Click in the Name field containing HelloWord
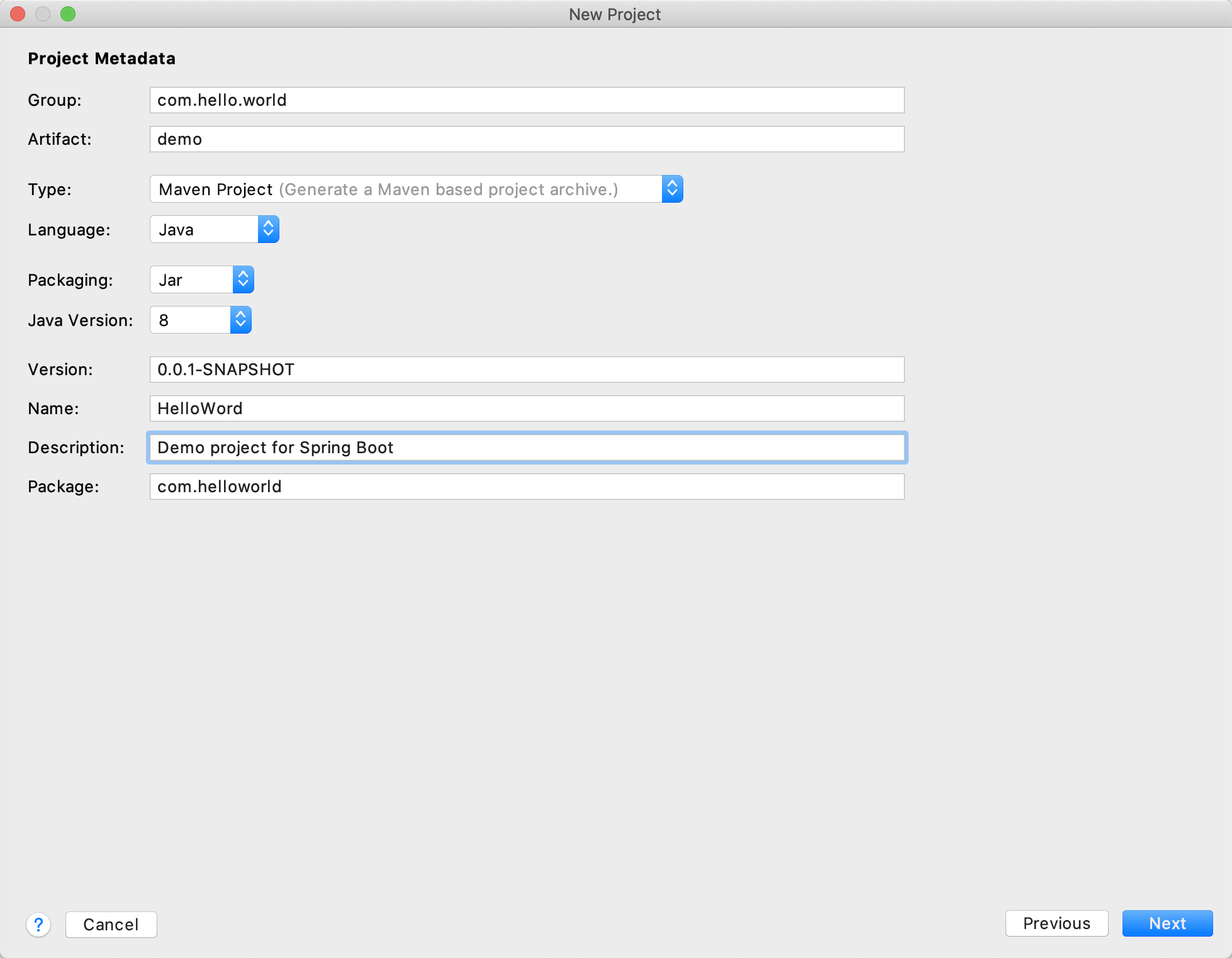This screenshot has height=958, width=1232. [x=526, y=409]
